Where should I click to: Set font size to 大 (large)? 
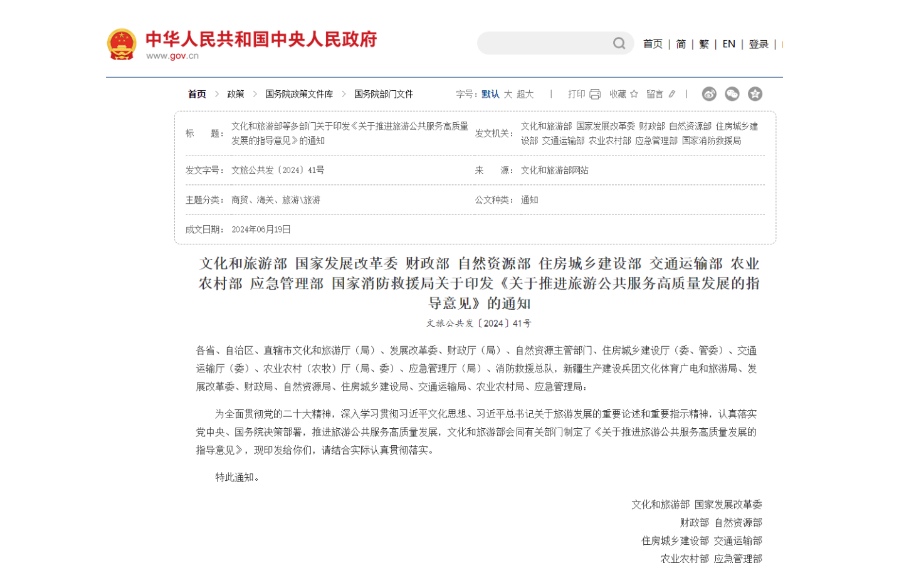pyautogui.click(x=507, y=94)
